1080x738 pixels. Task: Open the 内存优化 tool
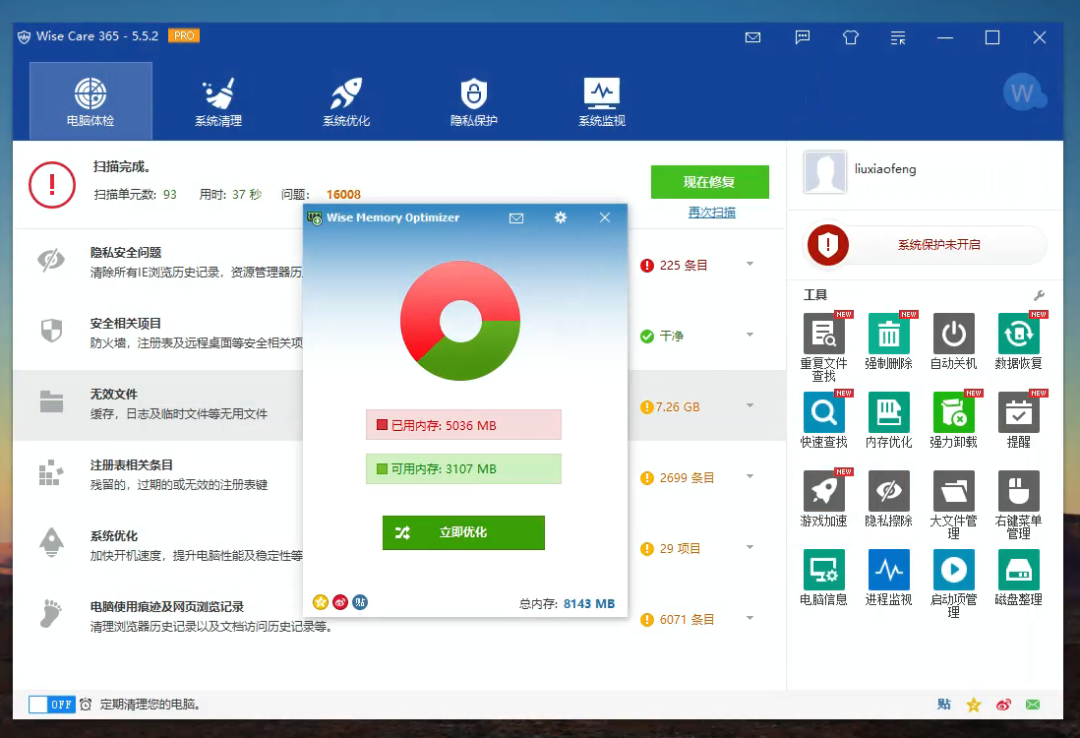pyautogui.click(x=889, y=420)
